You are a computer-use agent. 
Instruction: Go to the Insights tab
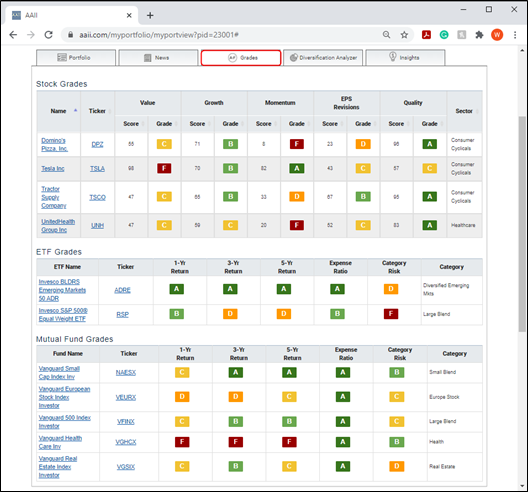(405, 58)
